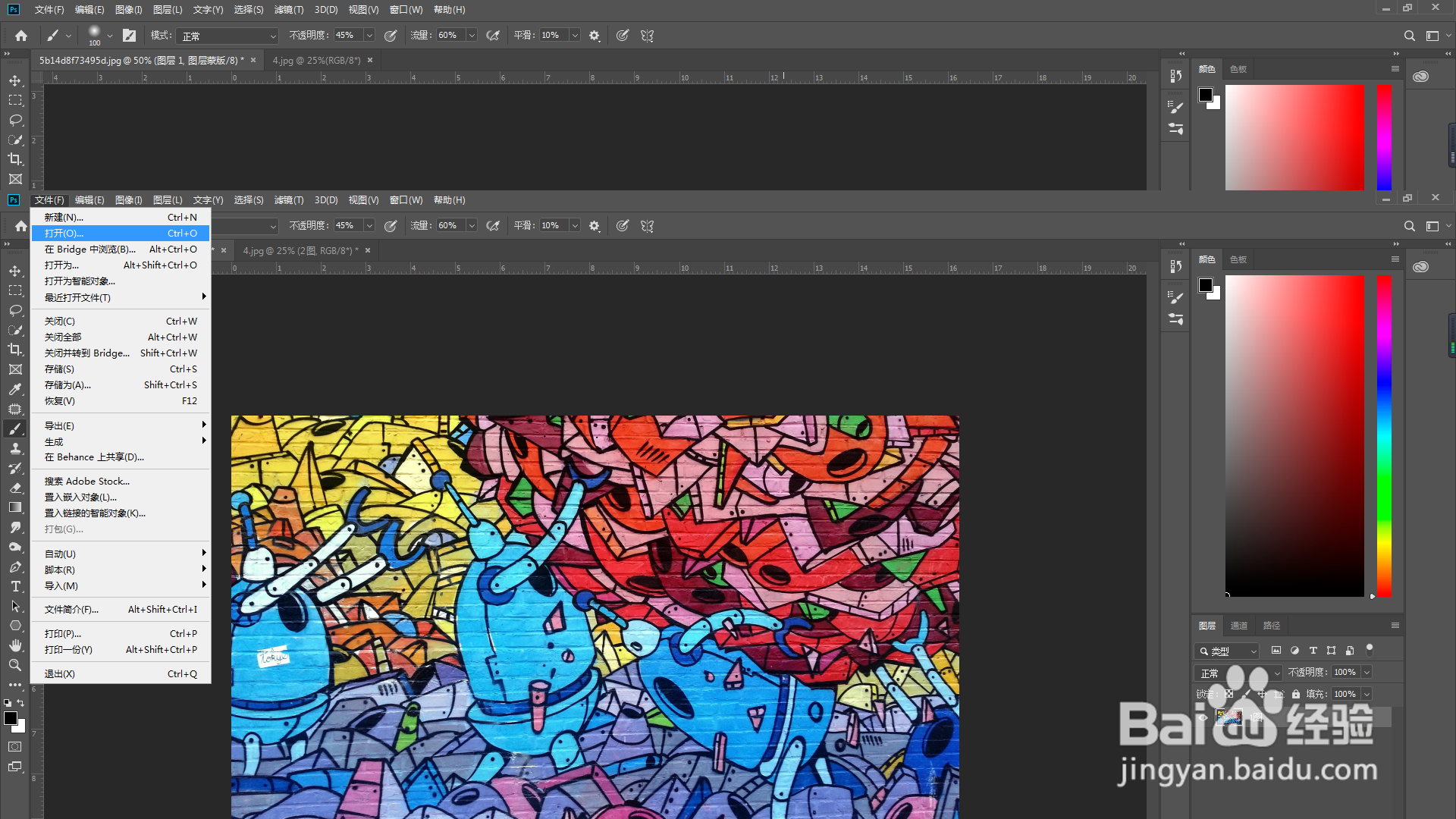Select the Rectangular Marquee tool in lower window

point(15,290)
